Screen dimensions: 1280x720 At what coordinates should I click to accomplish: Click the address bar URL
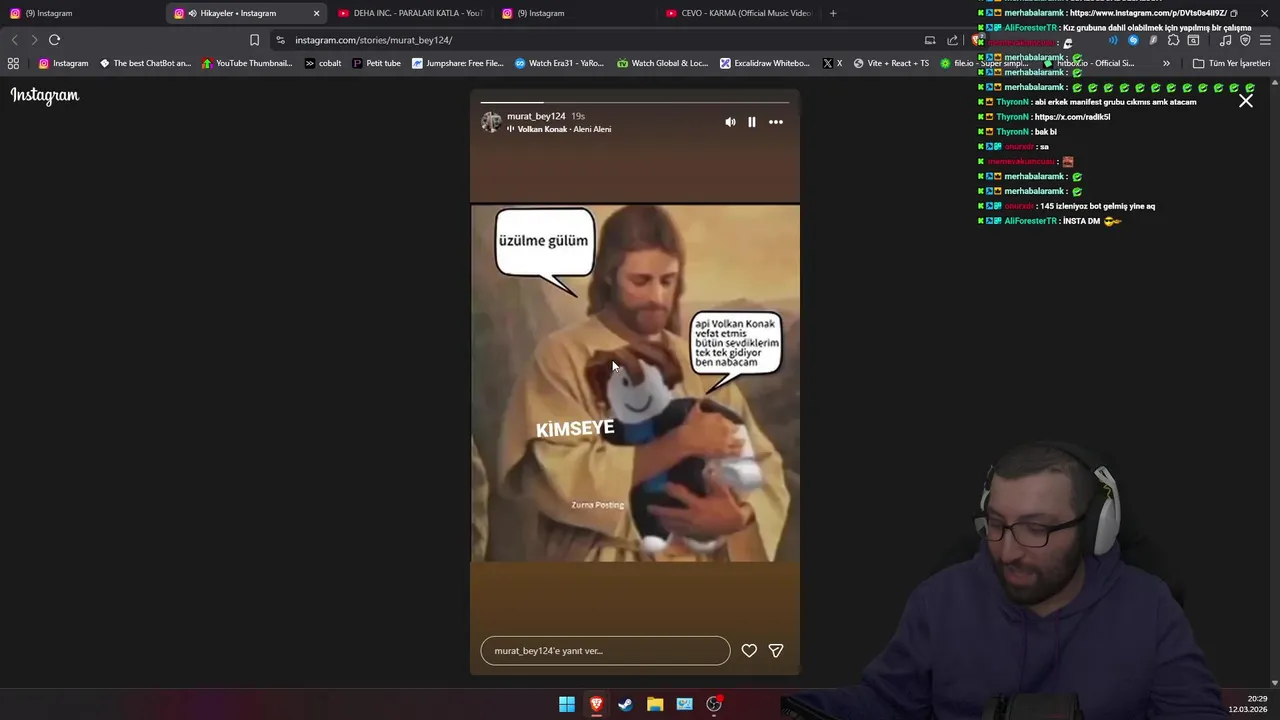coord(374,40)
